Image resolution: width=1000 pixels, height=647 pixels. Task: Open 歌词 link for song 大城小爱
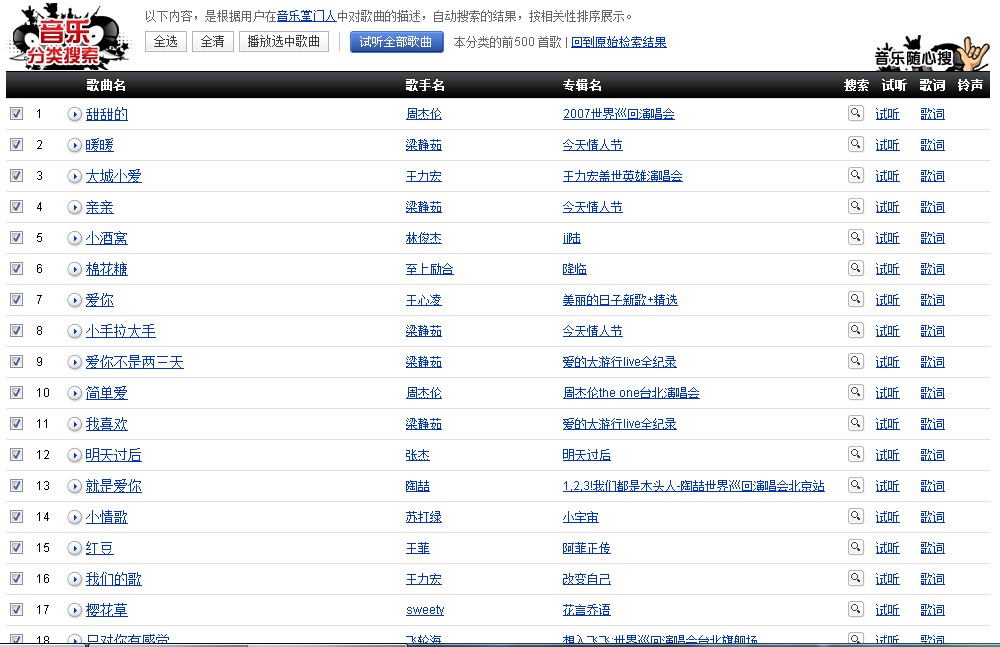click(x=932, y=176)
